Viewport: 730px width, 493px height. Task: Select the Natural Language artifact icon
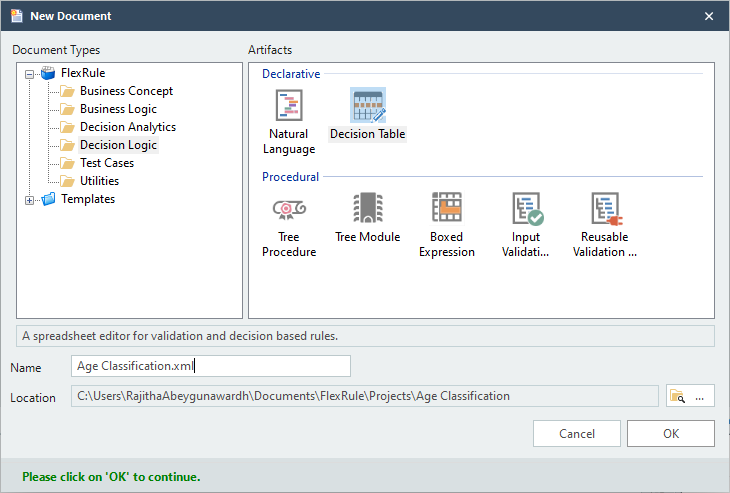pos(289,106)
